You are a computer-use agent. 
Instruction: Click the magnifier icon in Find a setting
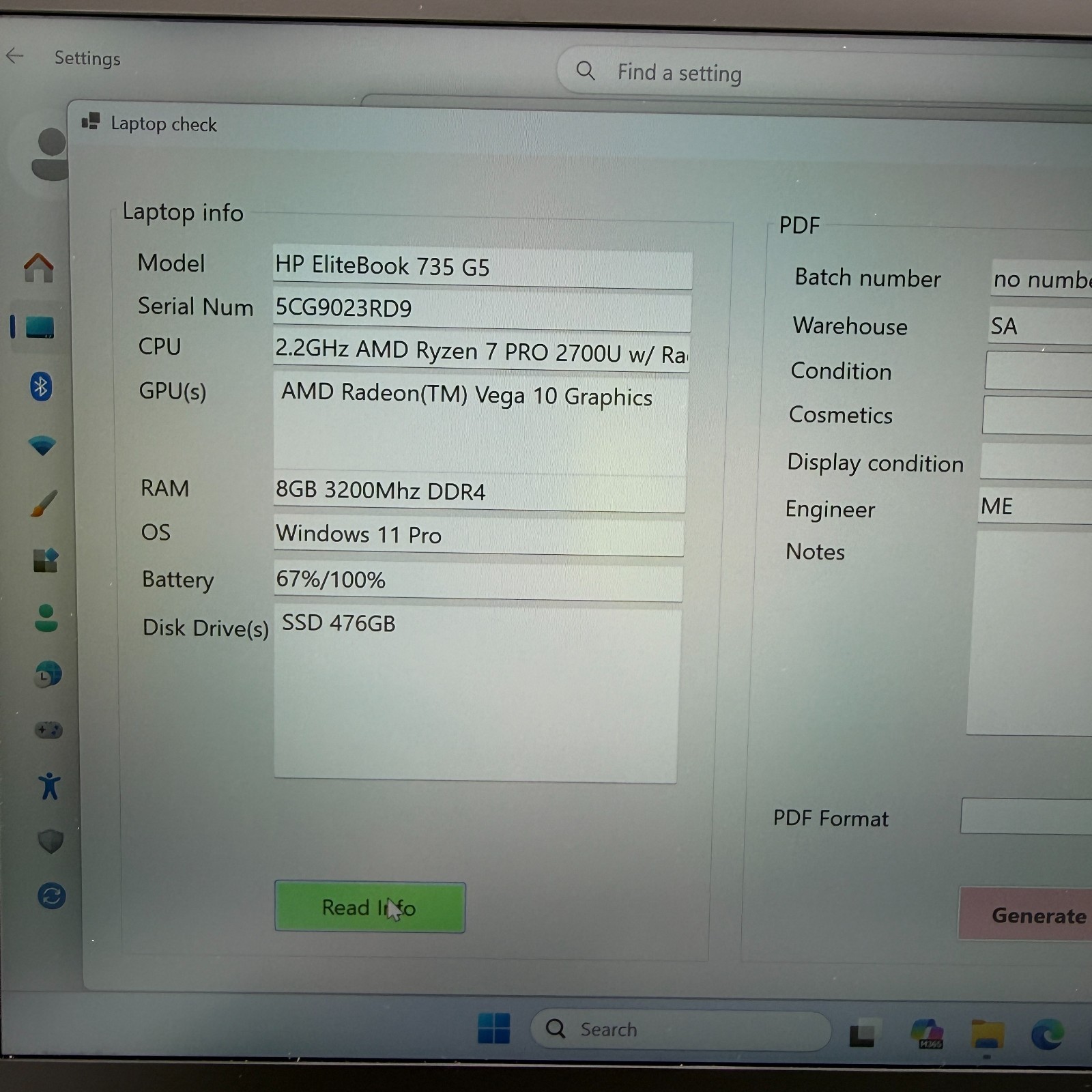[586, 70]
